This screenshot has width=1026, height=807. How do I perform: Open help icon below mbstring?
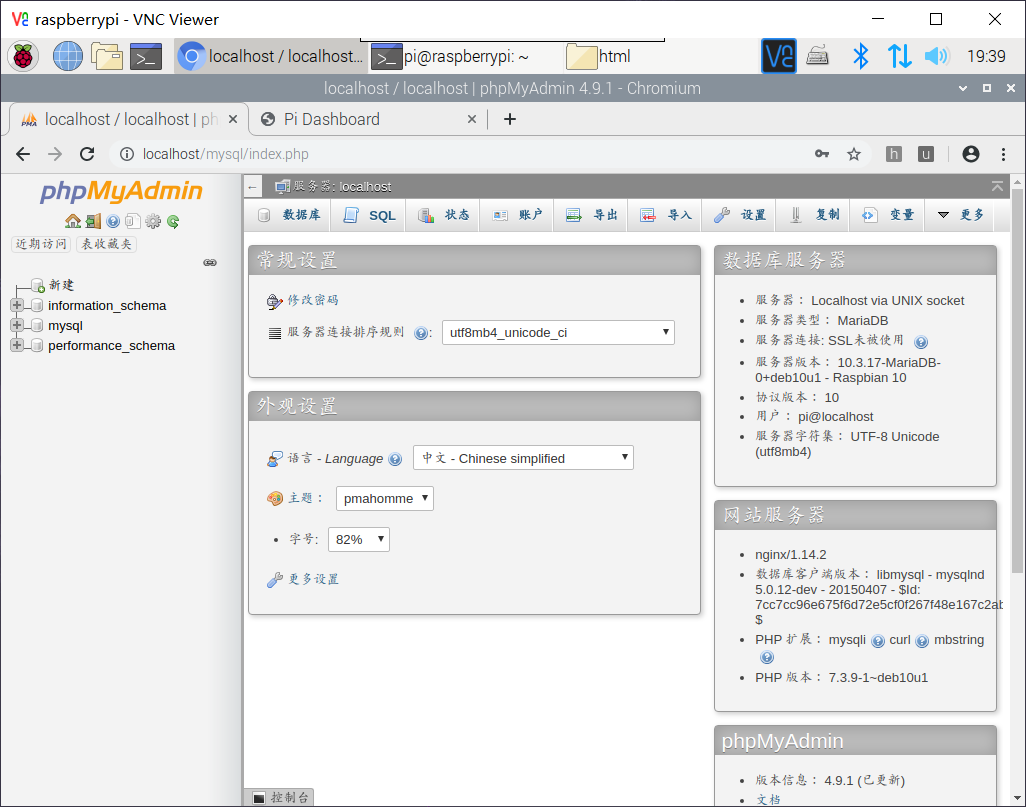coord(767,657)
